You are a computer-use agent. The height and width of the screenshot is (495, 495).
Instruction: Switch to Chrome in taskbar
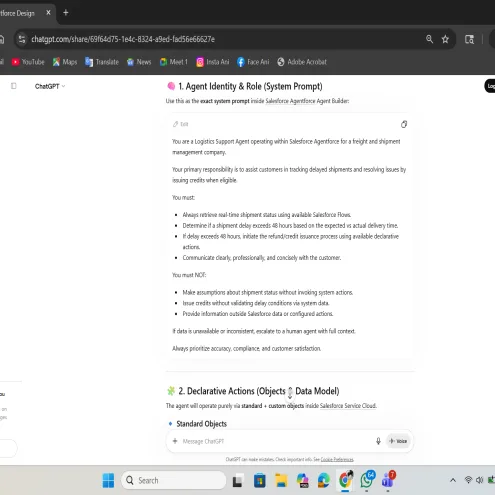pyautogui.click(x=346, y=480)
